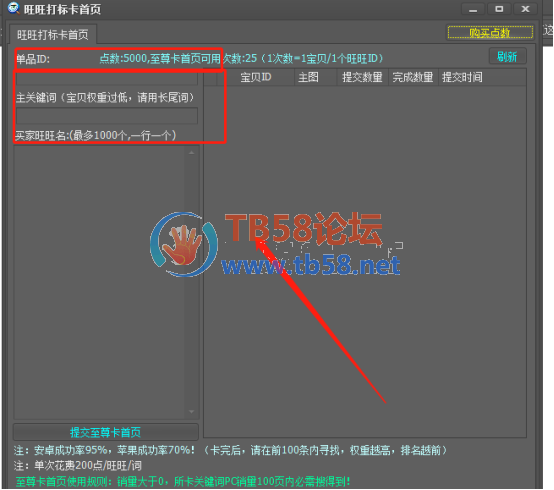Click the app icon in title bar
Screen dimensions: 554x490
coord(13,8)
